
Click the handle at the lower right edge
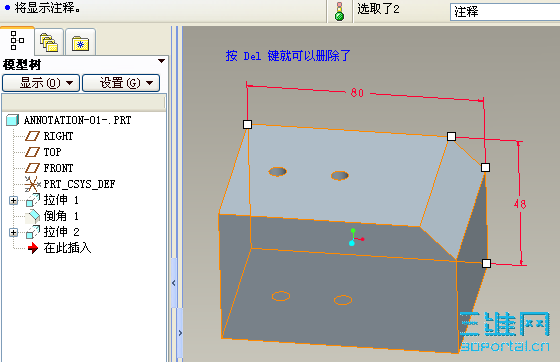tap(486, 263)
